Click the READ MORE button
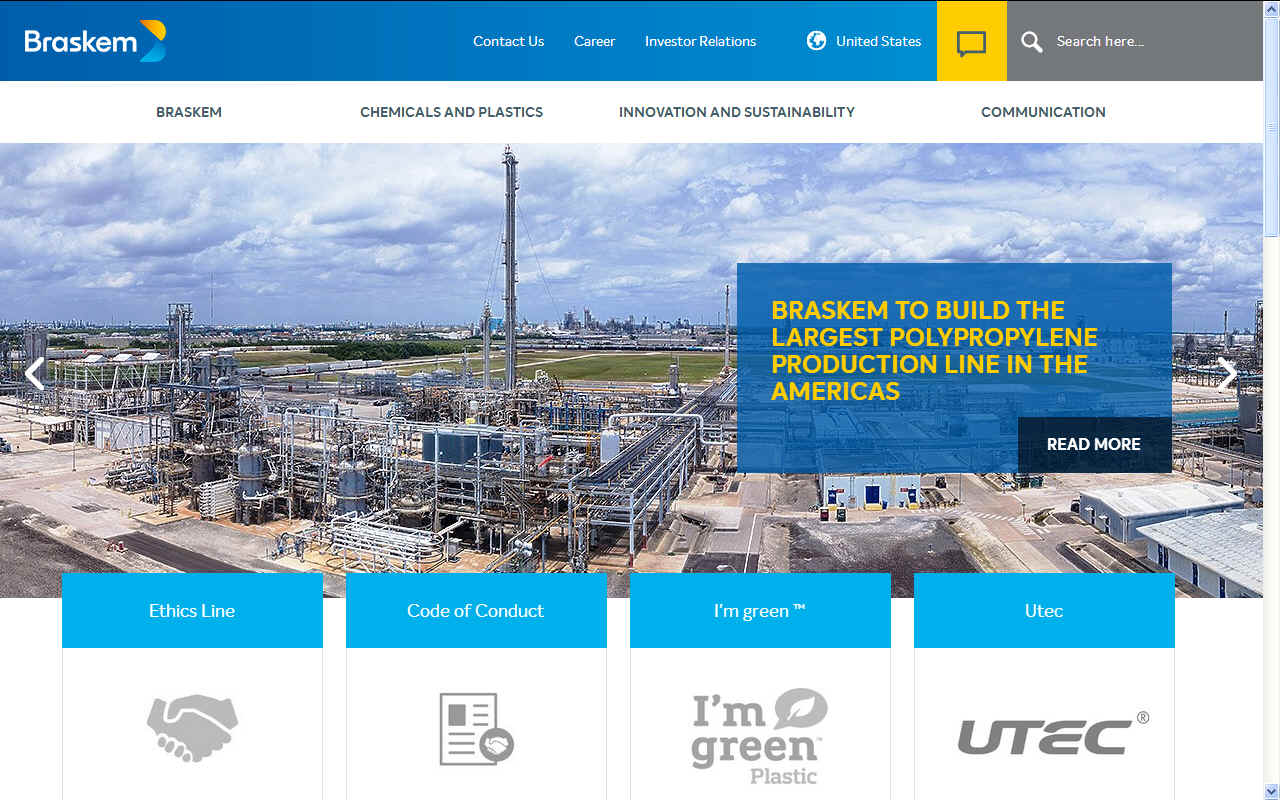 click(x=1094, y=444)
